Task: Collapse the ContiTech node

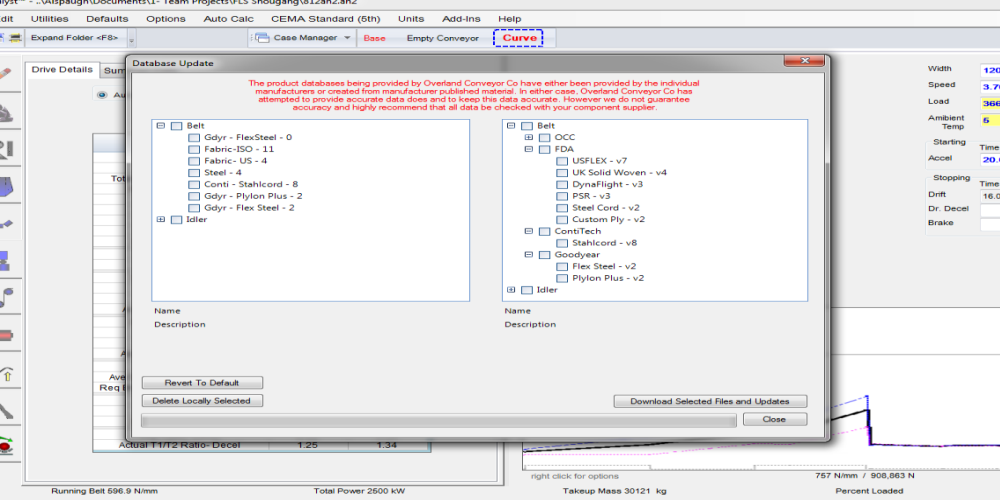Action: (529, 232)
